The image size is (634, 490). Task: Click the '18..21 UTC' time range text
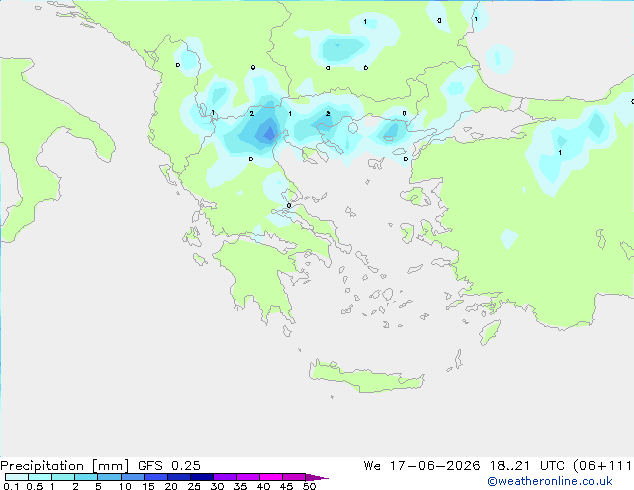click(x=527, y=466)
